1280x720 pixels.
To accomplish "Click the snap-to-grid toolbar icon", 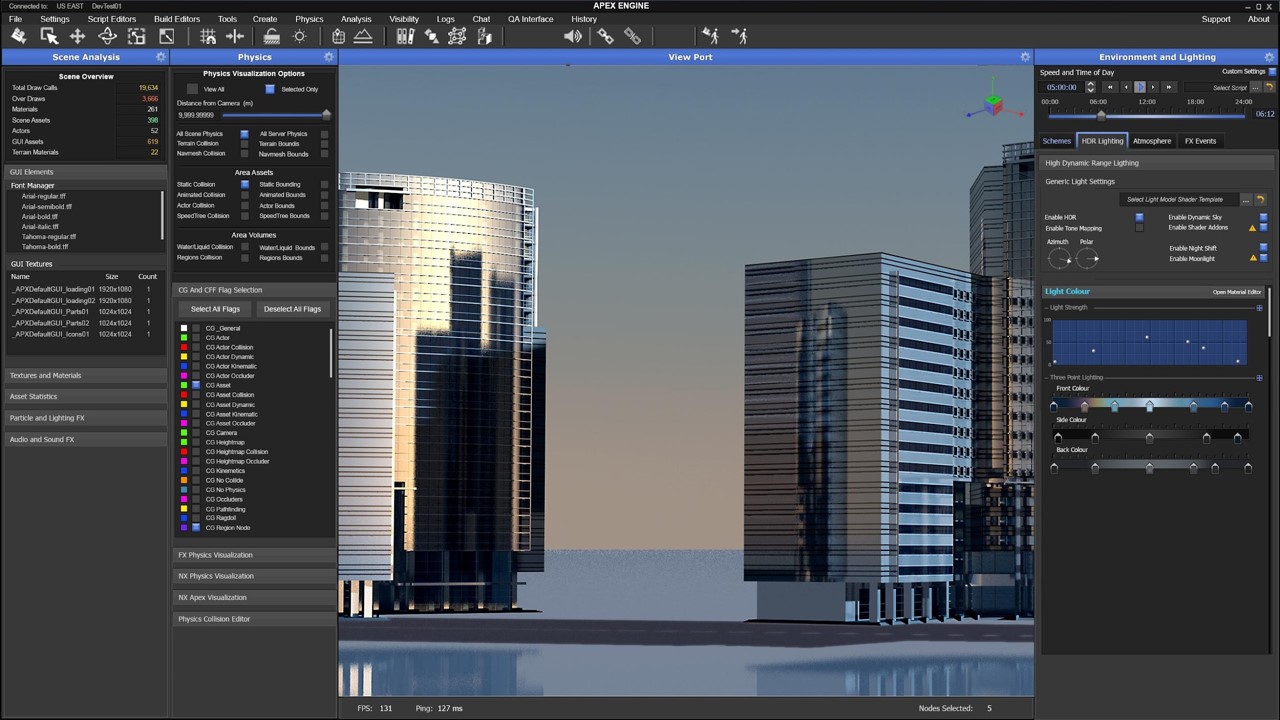I will tap(208, 36).
